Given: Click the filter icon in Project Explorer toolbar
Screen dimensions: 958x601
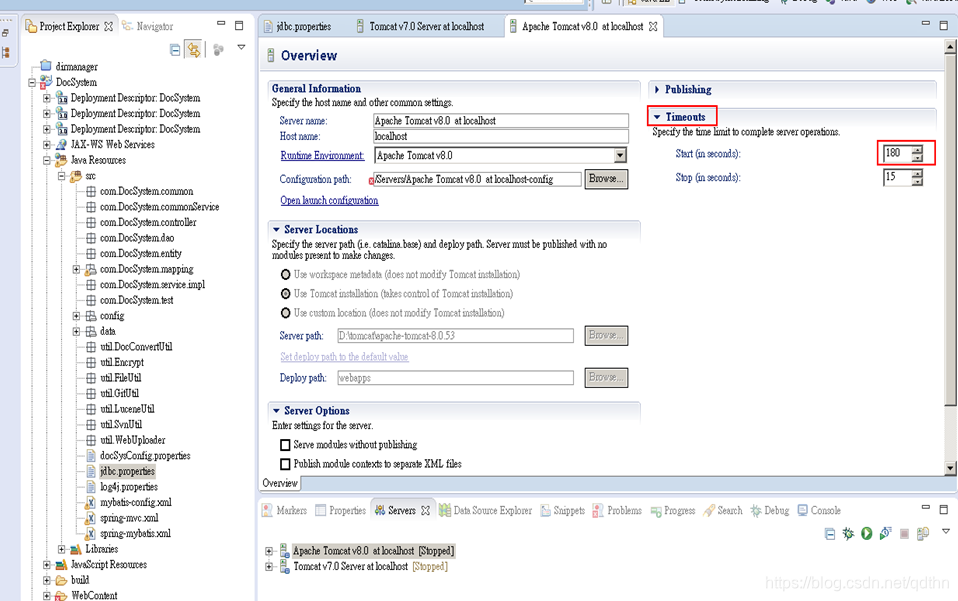Looking at the screenshot, I should pyautogui.click(x=218, y=50).
